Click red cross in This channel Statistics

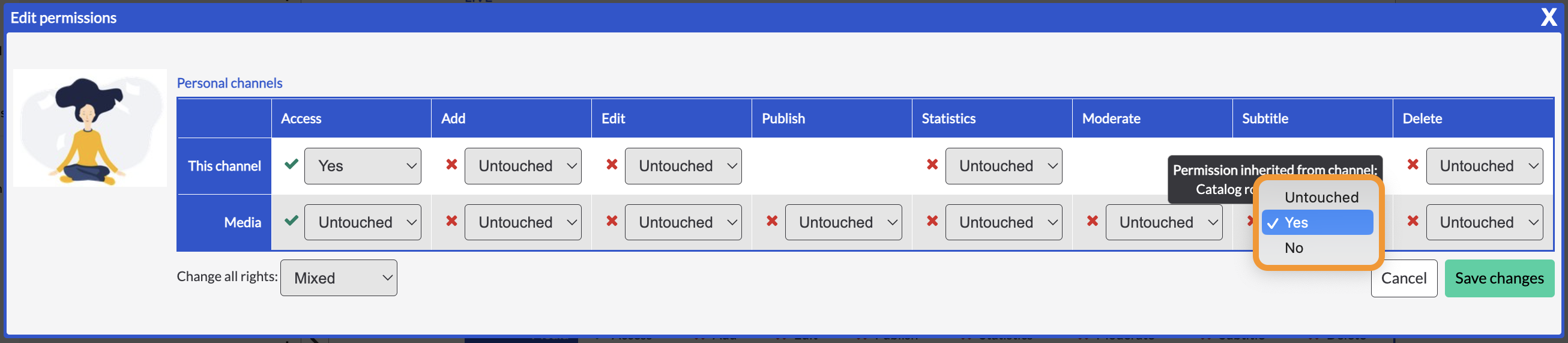click(x=932, y=165)
